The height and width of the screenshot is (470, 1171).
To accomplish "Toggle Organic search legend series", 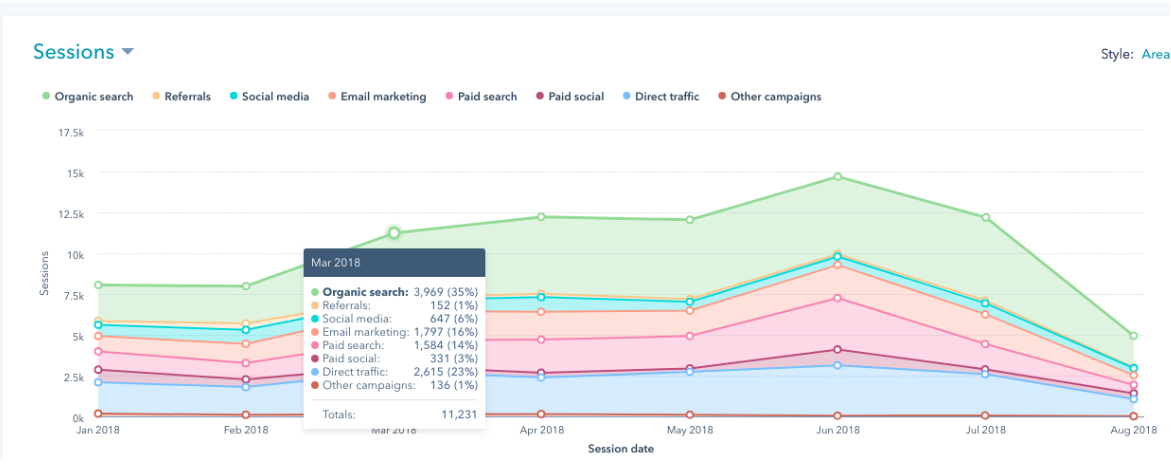I will point(87,96).
